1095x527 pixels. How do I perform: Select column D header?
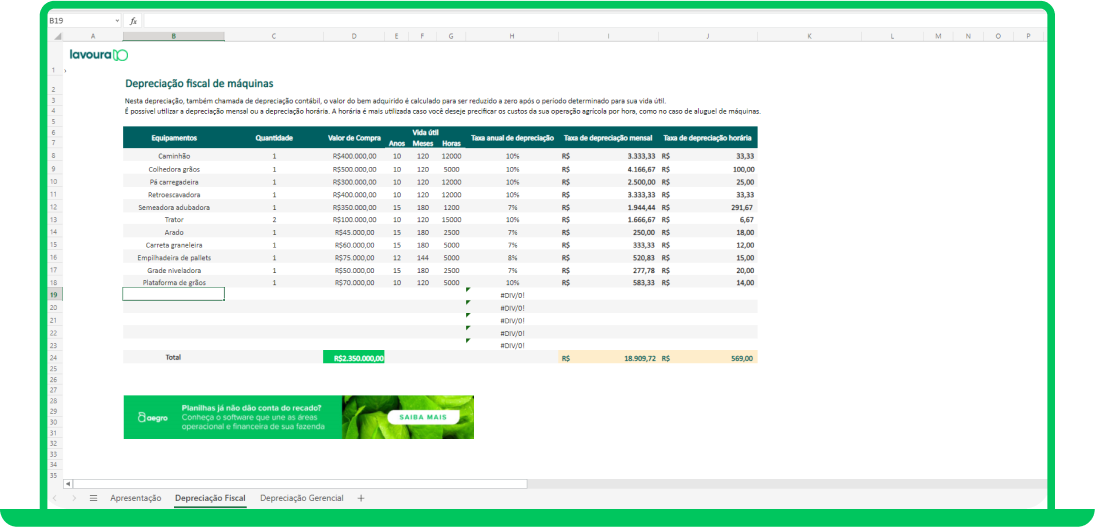click(x=355, y=36)
